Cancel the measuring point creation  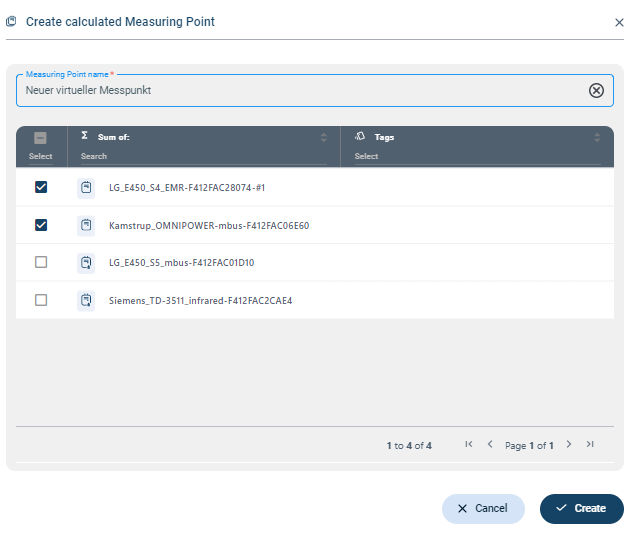point(483,509)
